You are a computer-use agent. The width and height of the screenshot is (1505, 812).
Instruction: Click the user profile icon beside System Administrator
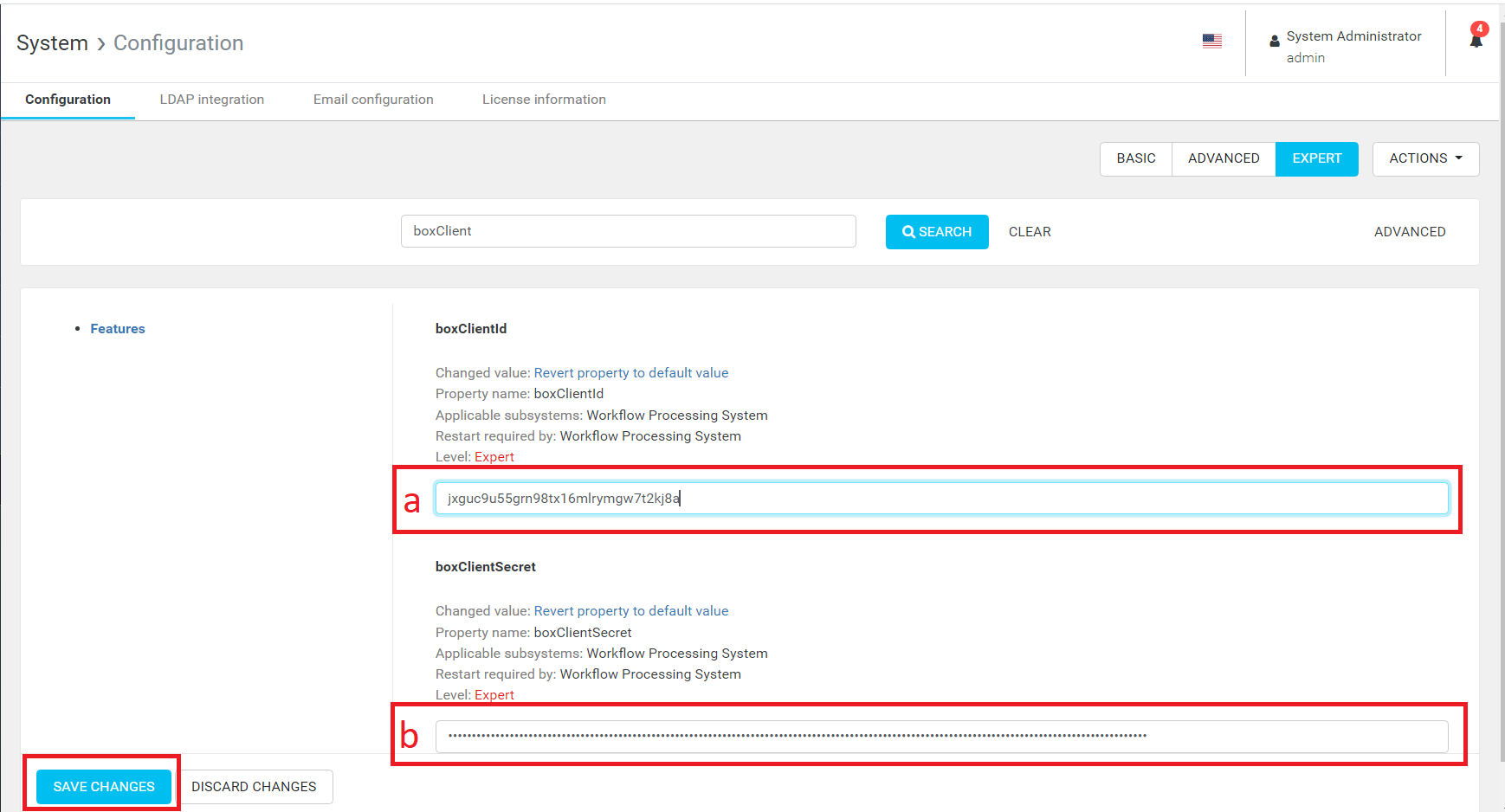pos(1275,41)
